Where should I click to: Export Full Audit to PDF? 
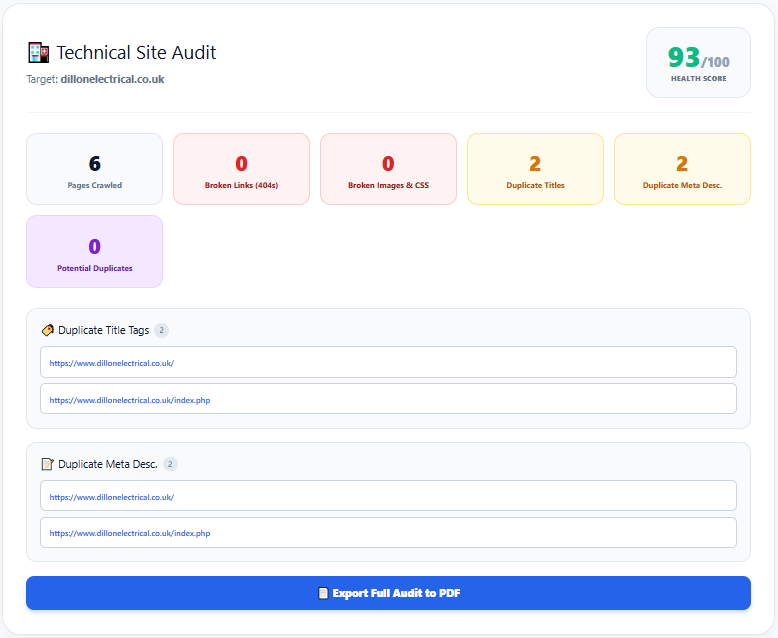389,593
